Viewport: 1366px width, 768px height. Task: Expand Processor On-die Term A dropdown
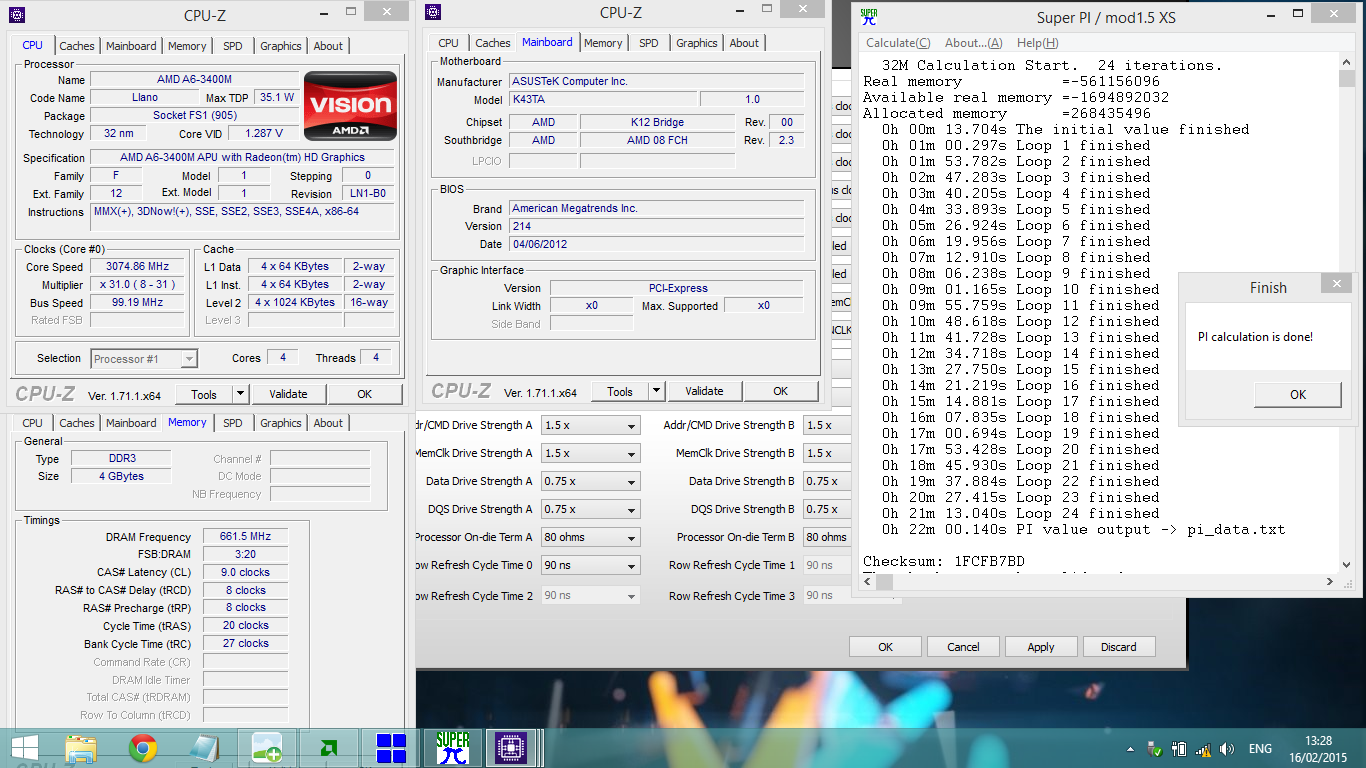click(x=631, y=538)
